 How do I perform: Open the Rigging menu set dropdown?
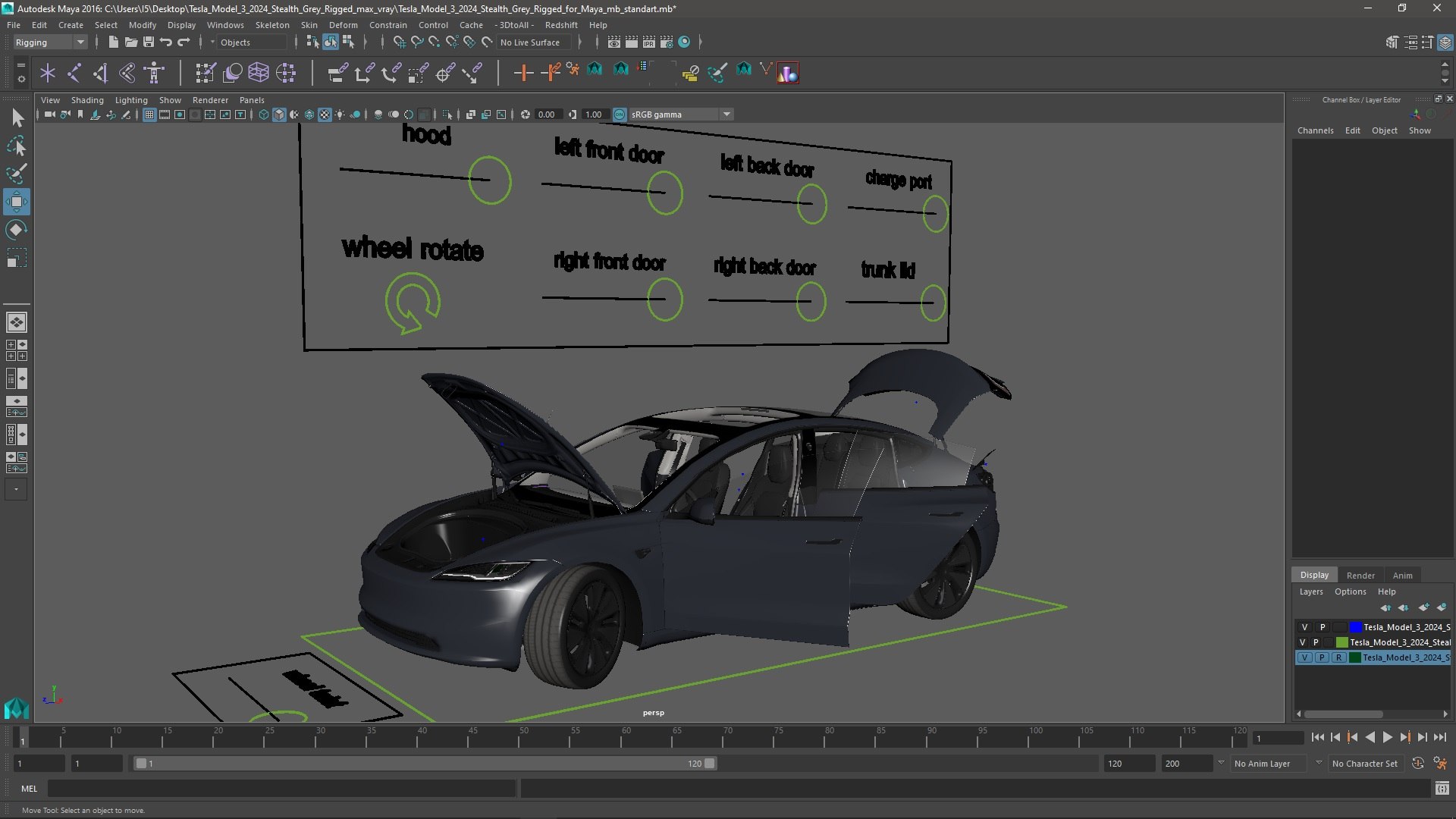50,42
